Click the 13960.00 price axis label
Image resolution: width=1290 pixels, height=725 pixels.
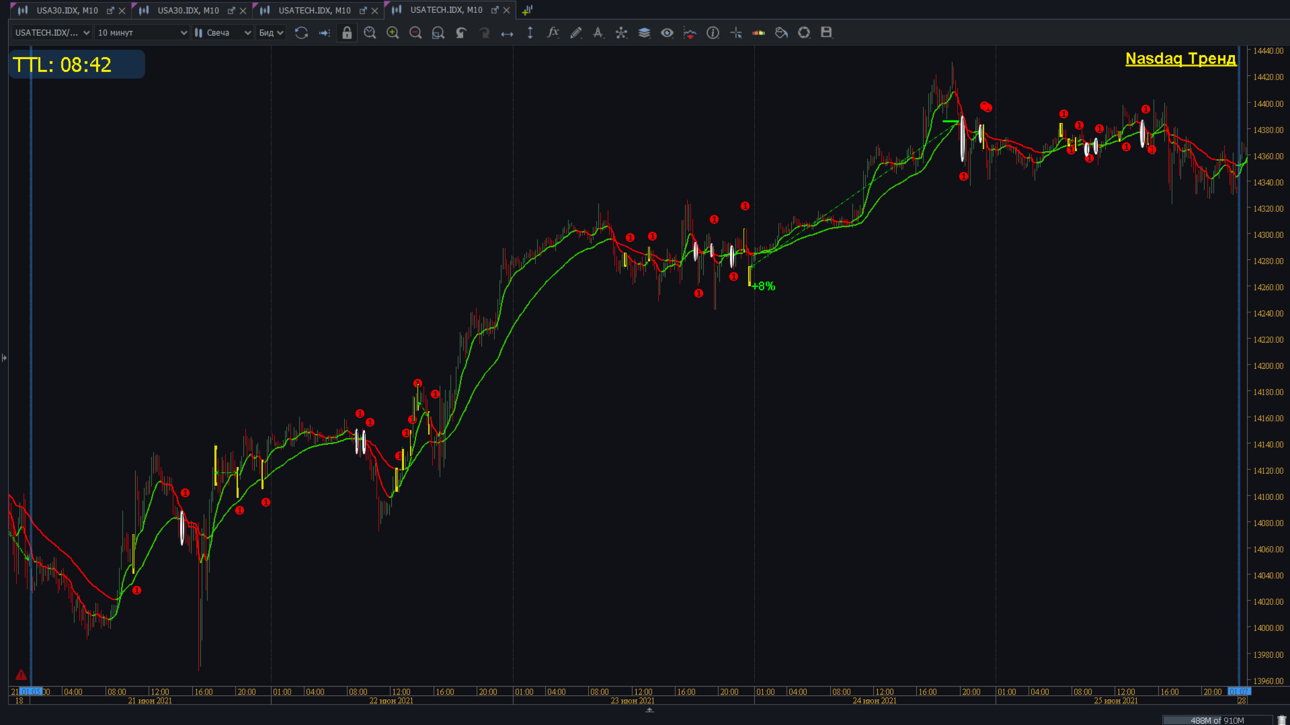click(1268, 681)
